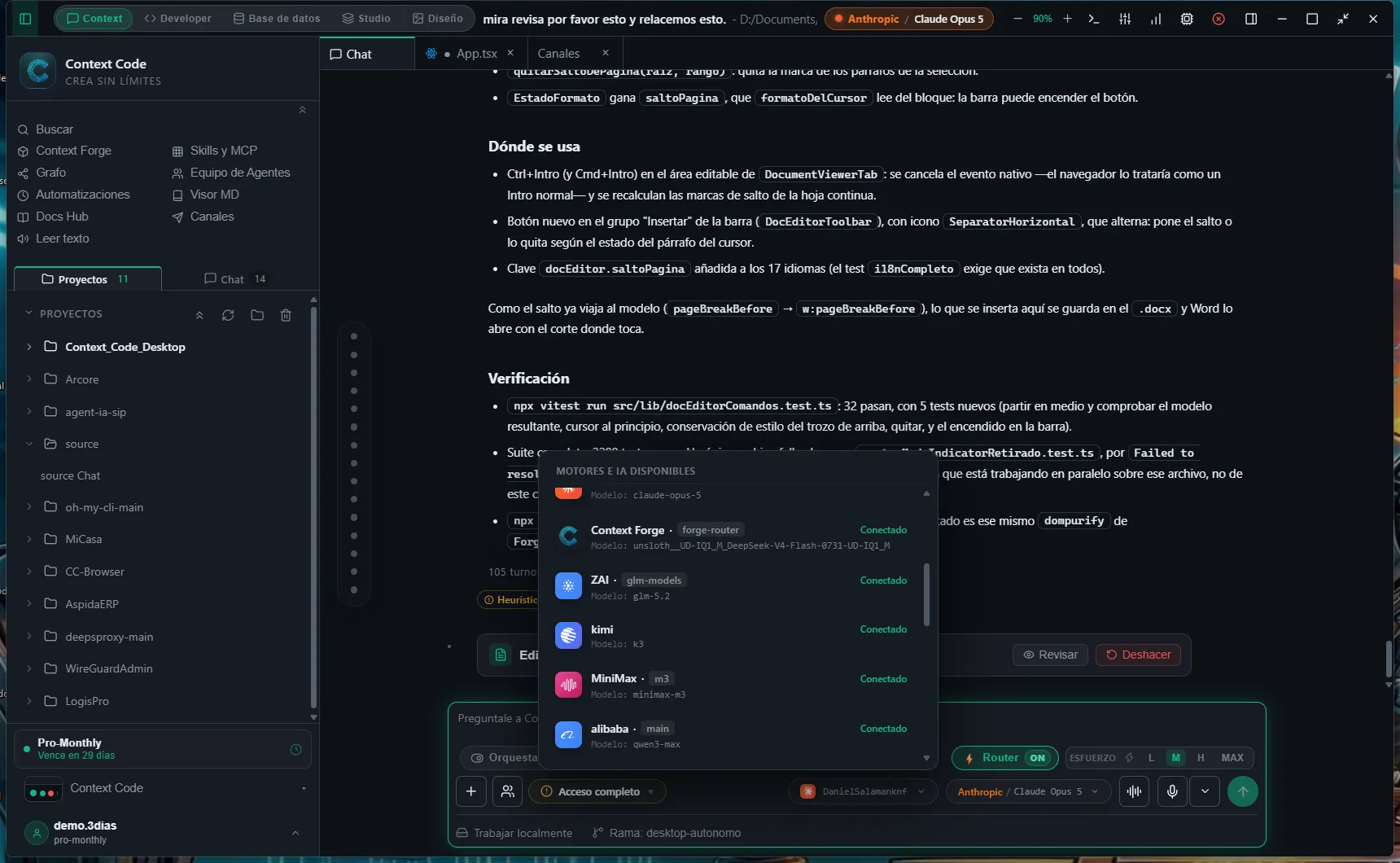Click the Context Code logo in sidebar
This screenshot has width=1400, height=863.
[38, 70]
